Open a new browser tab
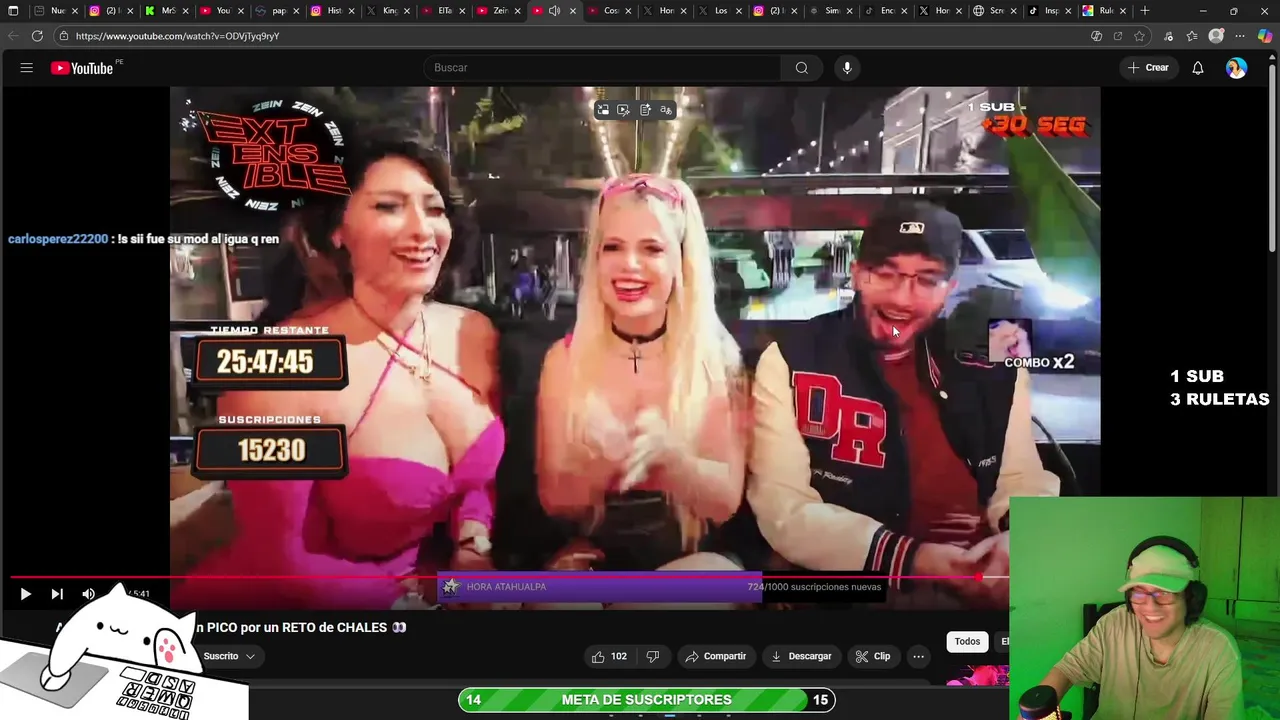 (x=1145, y=11)
